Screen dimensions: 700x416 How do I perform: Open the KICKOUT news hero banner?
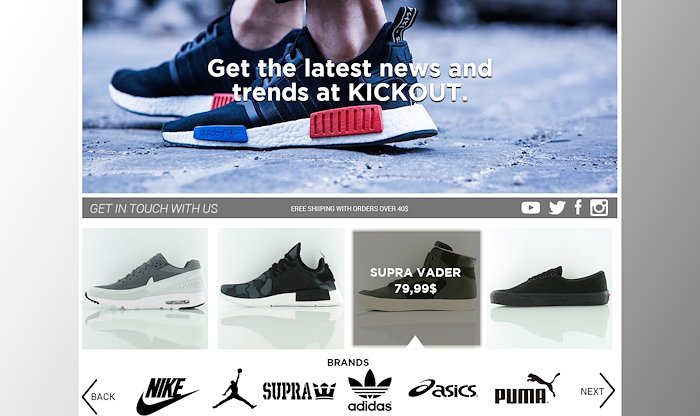(350, 96)
